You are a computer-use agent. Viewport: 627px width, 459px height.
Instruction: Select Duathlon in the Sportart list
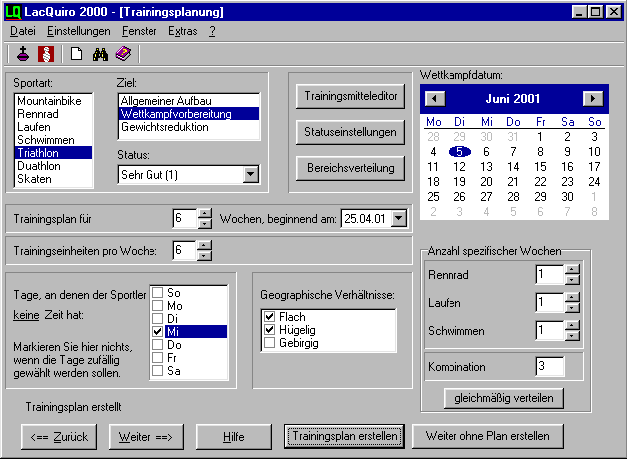(41, 166)
